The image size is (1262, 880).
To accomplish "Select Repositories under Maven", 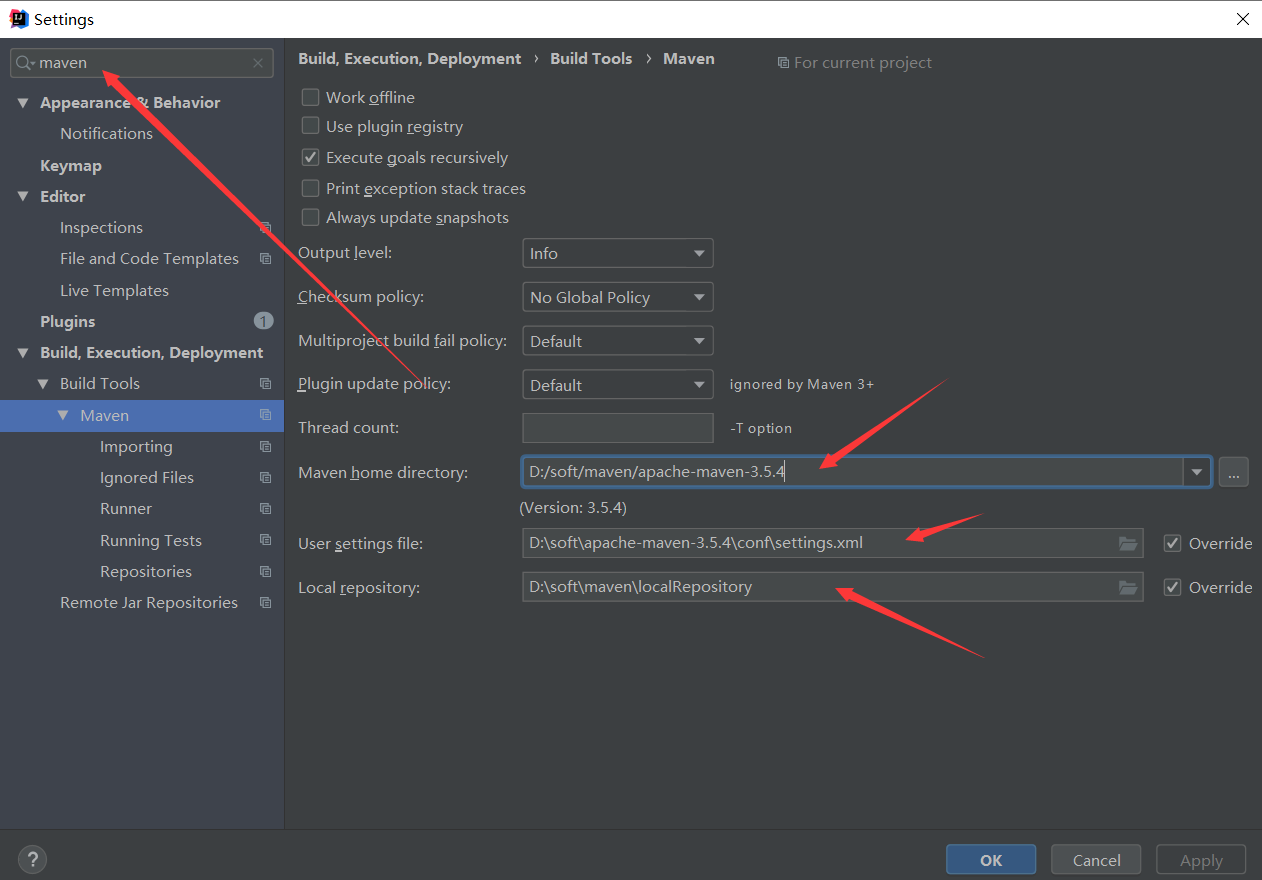I will coord(146,572).
